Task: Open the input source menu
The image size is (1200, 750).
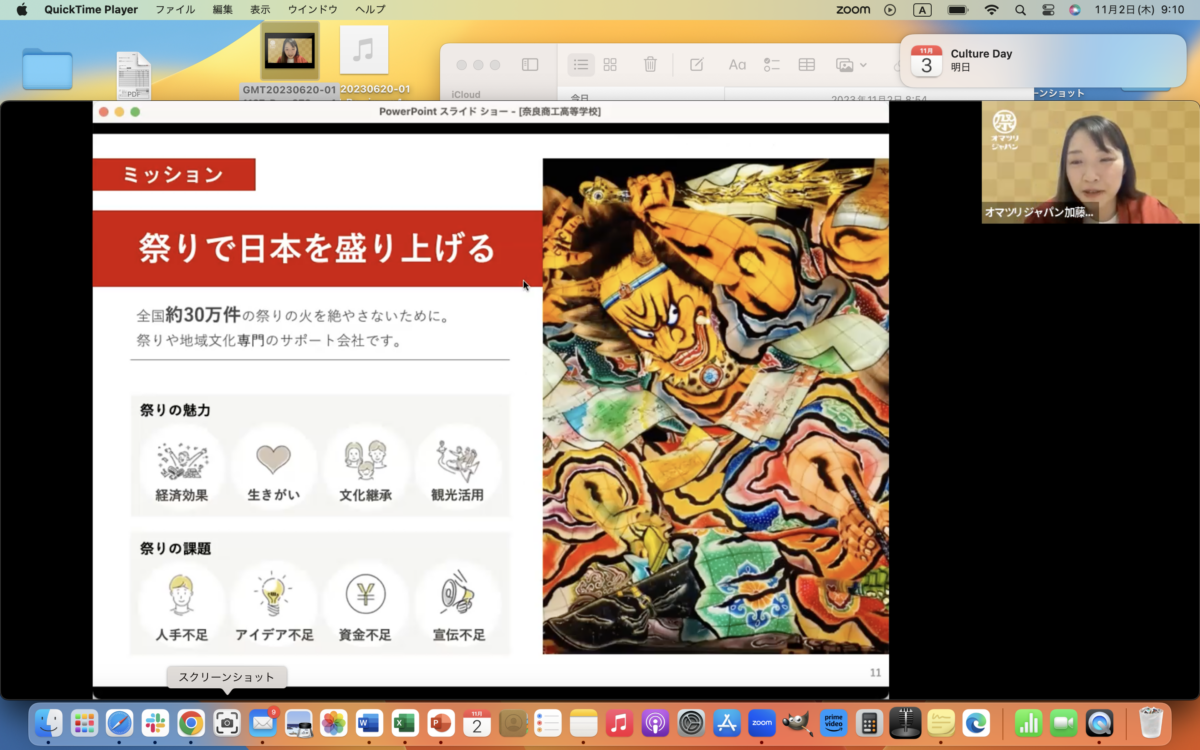Action: coord(922,10)
